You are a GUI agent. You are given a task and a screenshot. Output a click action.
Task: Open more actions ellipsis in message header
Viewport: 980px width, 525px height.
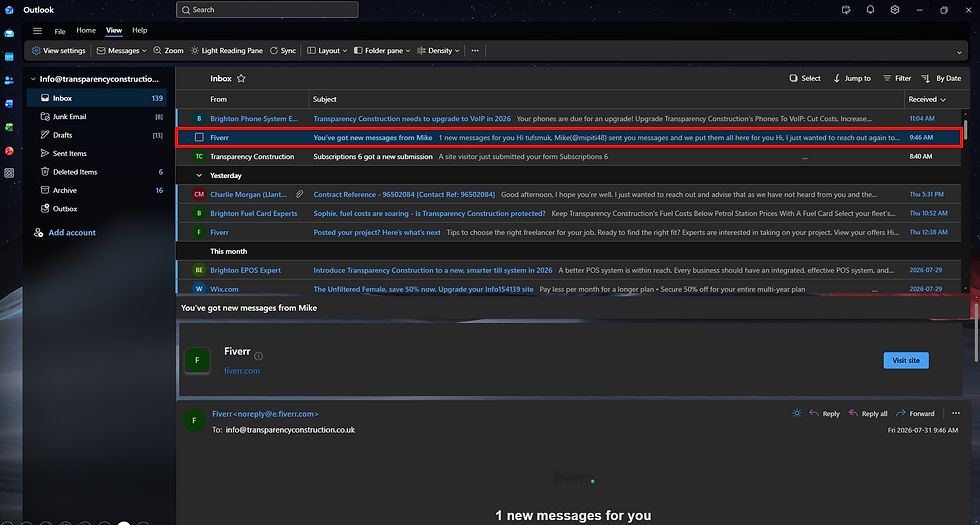point(956,413)
